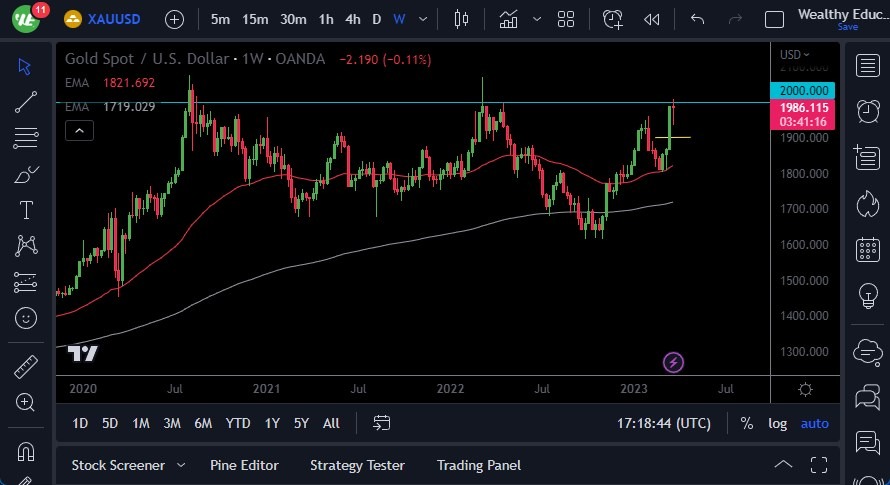890x485 pixels.
Task: Toggle auto scale option
Action: click(814, 423)
